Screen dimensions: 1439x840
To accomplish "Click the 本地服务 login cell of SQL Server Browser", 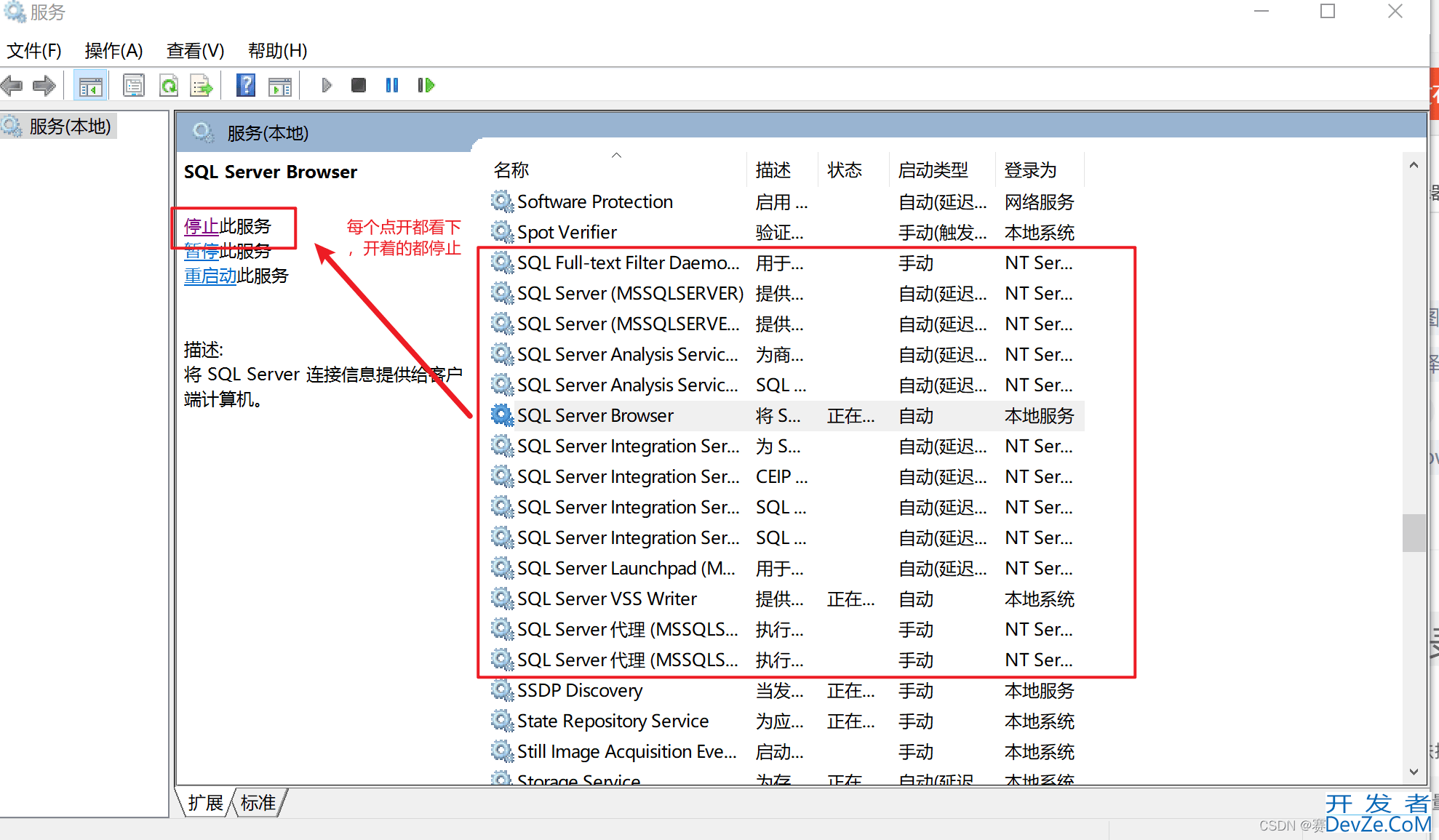I will click(1039, 415).
